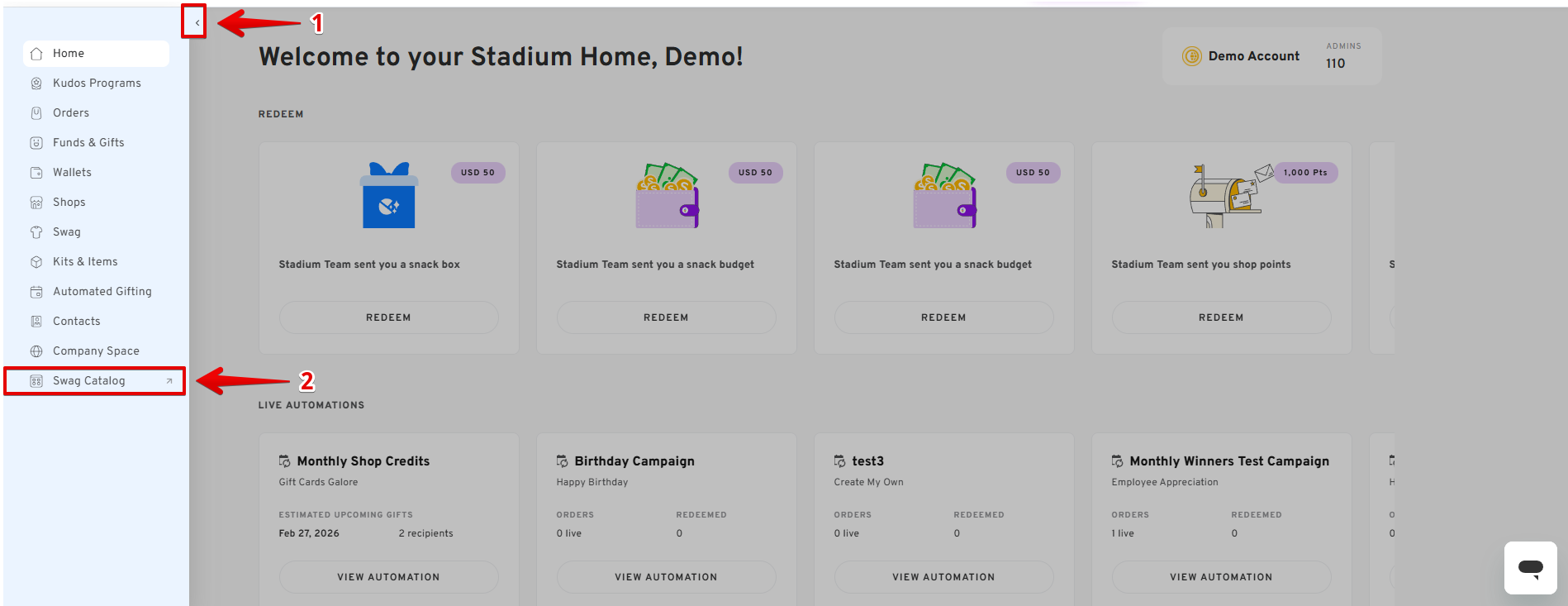Click the Demo Account coin icon

[x=1191, y=56]
